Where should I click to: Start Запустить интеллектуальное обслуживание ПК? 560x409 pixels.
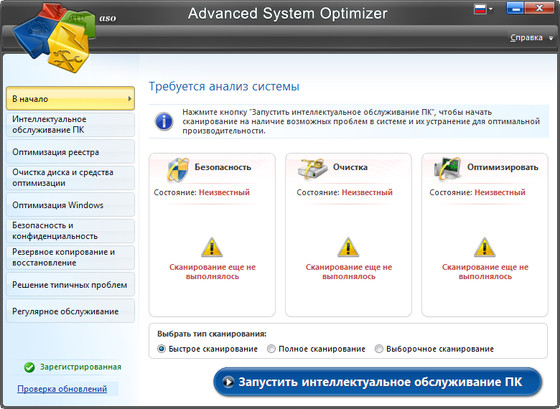378,382
